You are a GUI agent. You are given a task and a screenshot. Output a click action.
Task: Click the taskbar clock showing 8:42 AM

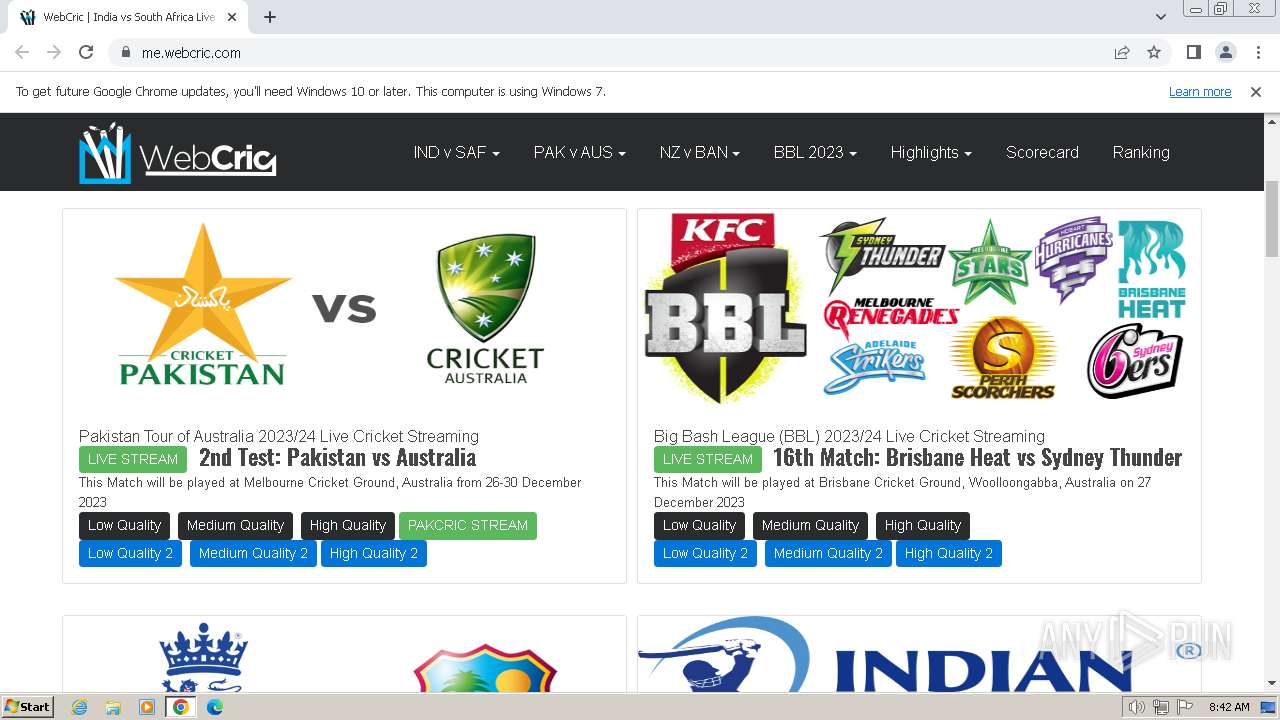tap(1229, 707)
